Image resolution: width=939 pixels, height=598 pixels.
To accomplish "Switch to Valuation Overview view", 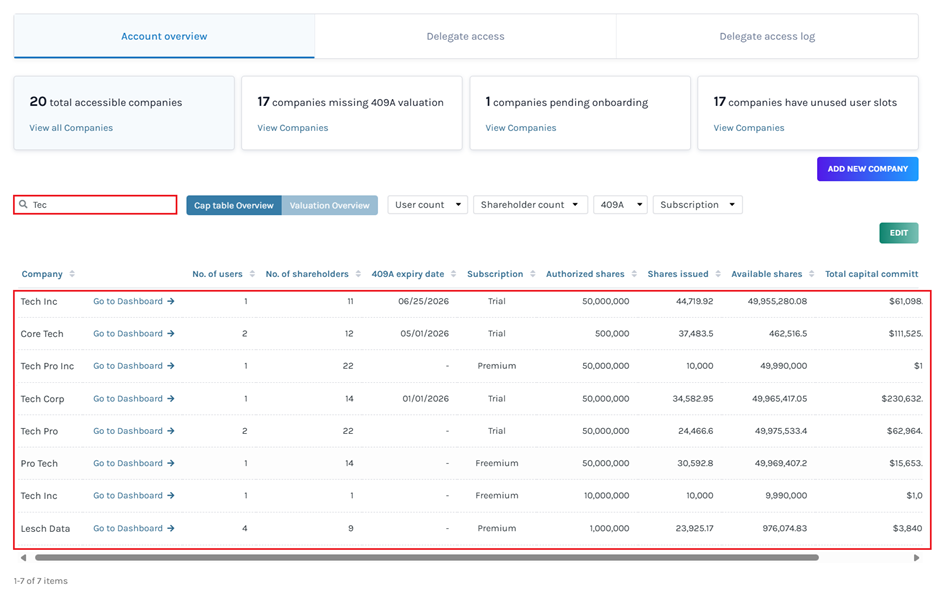I will click(330, 205).
